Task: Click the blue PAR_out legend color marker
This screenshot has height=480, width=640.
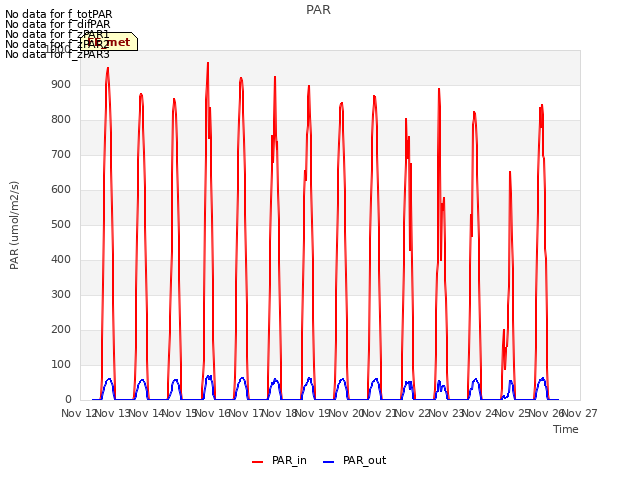Action: click(328, 462)
